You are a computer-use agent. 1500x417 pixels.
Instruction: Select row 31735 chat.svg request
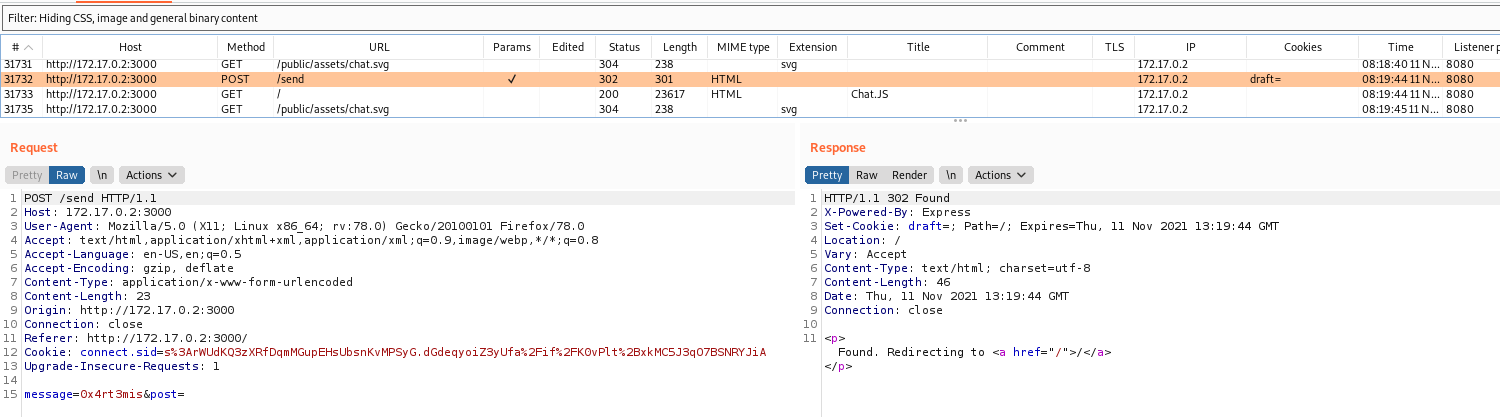[x=750, y=109]
